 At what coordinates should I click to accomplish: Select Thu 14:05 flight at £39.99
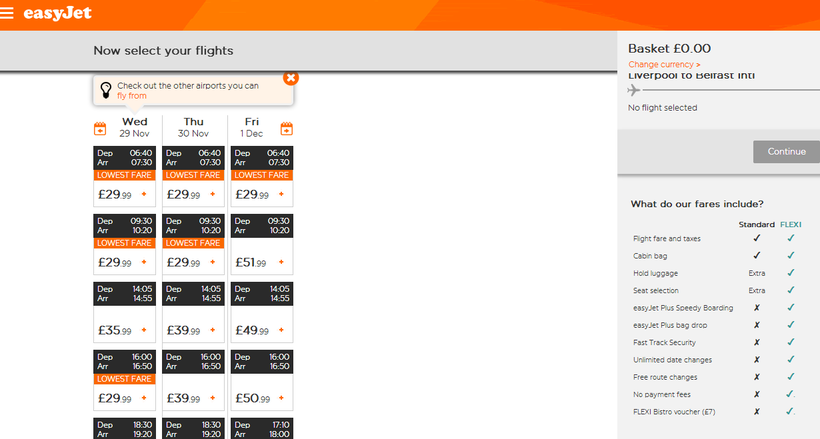tap(193, 312)
